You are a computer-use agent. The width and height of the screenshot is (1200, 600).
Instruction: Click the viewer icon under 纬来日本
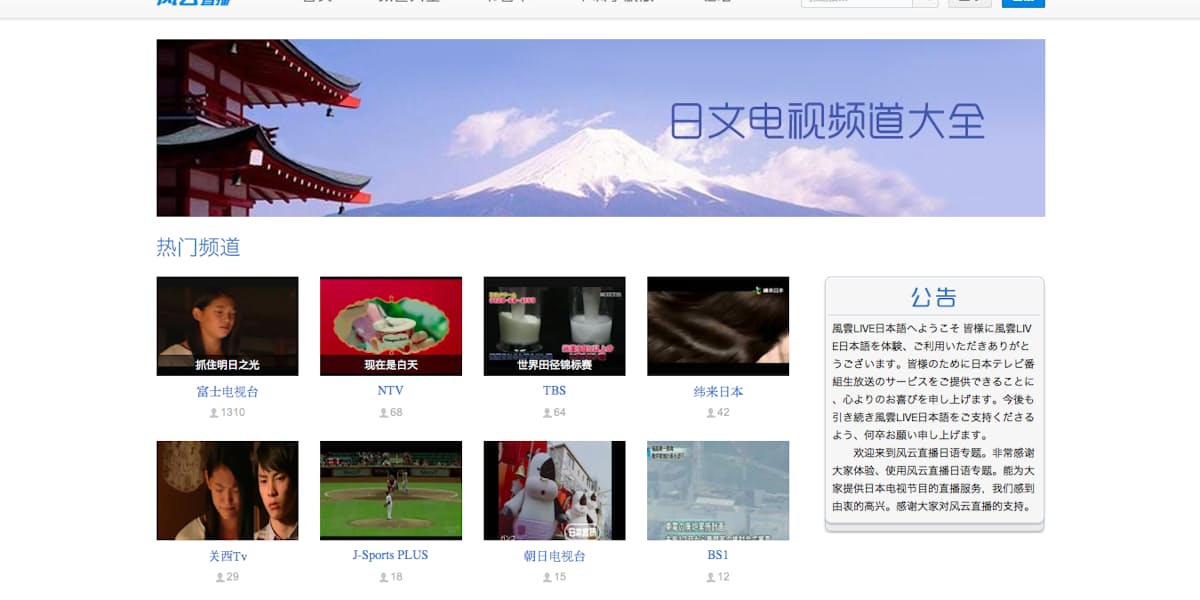coord(711,413)
